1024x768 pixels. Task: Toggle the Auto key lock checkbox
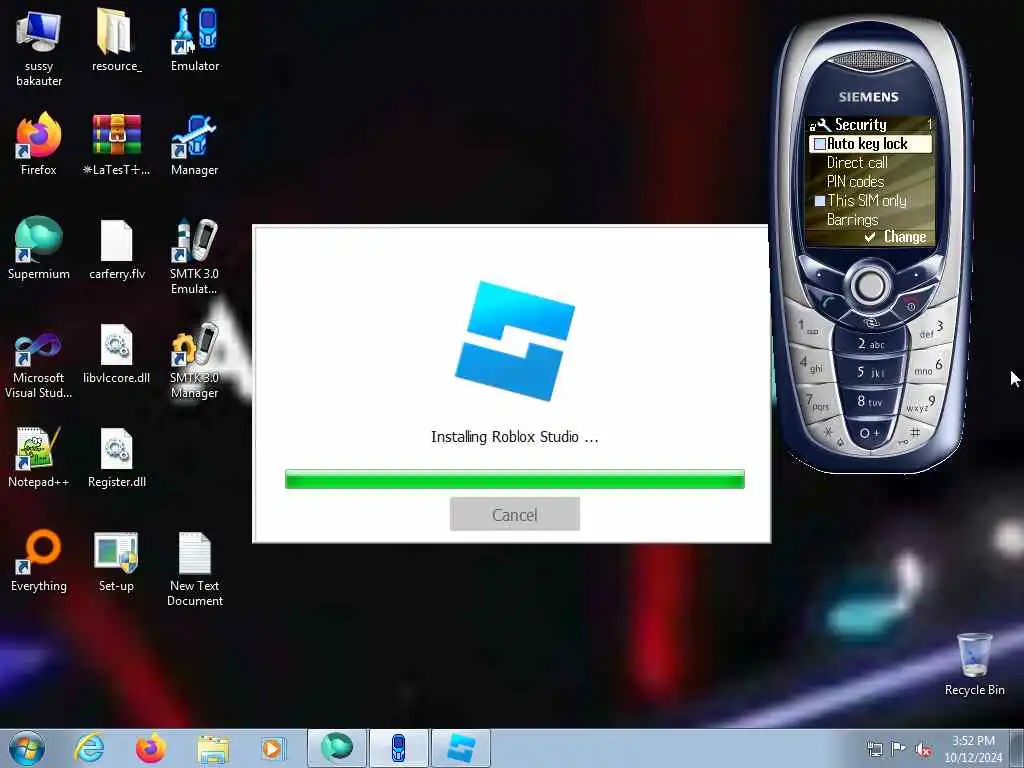tap(820, 144)
